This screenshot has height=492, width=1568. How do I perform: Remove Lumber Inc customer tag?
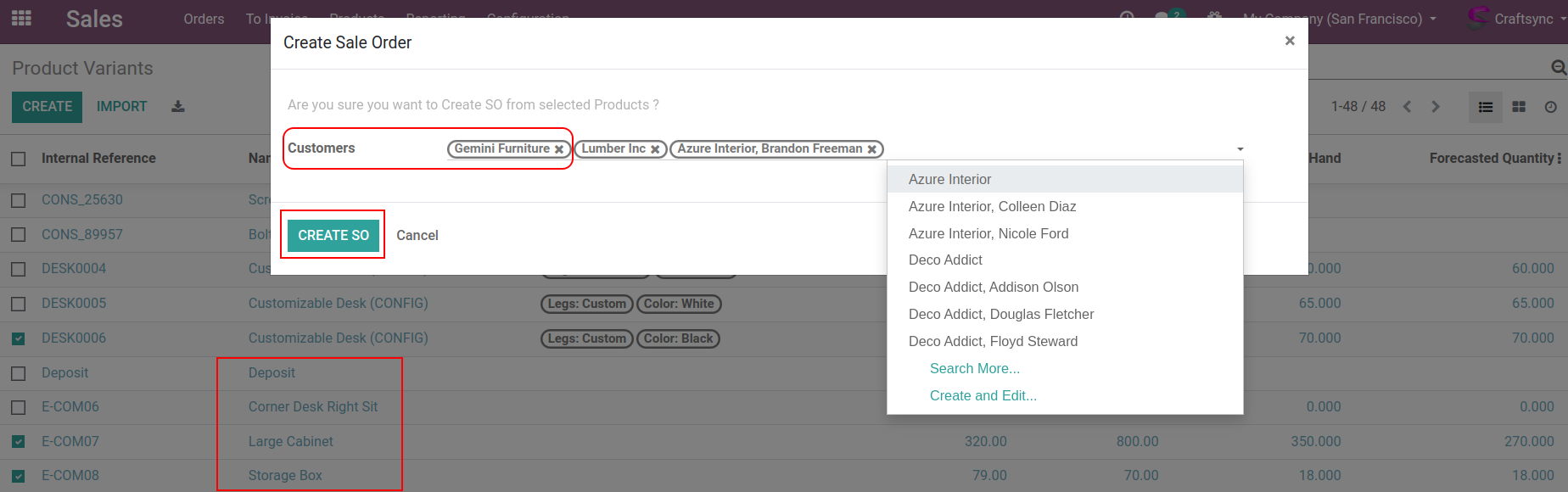click(655, 149)
